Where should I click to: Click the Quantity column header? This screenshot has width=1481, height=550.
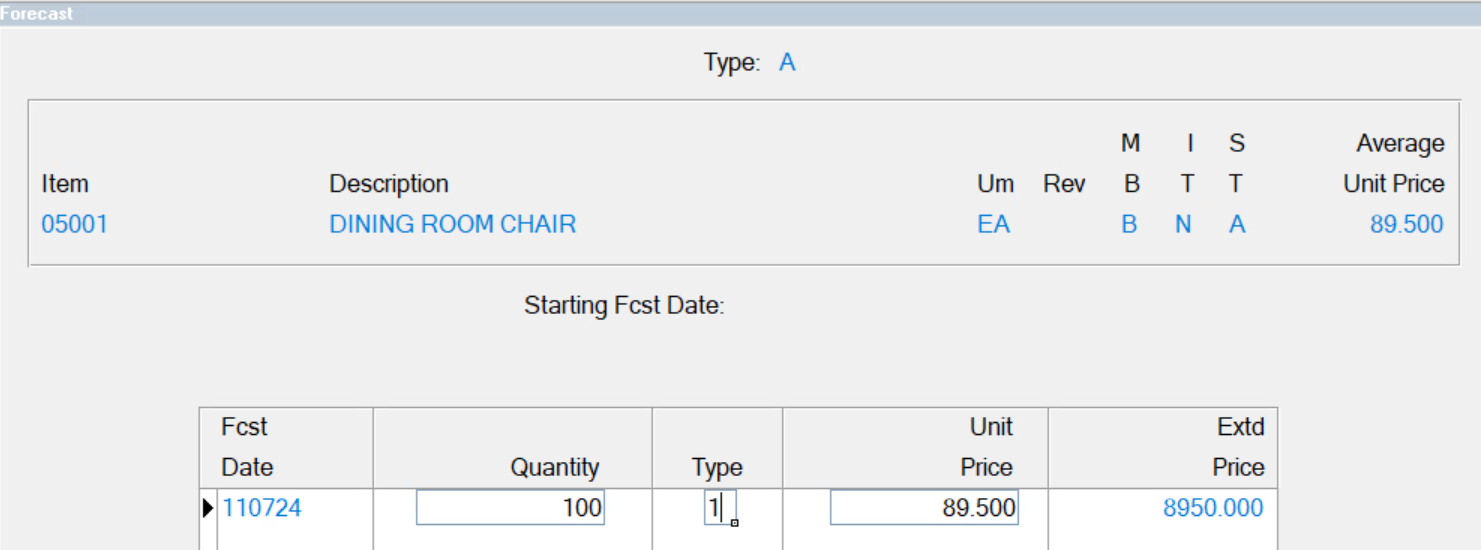pos(555,467)
